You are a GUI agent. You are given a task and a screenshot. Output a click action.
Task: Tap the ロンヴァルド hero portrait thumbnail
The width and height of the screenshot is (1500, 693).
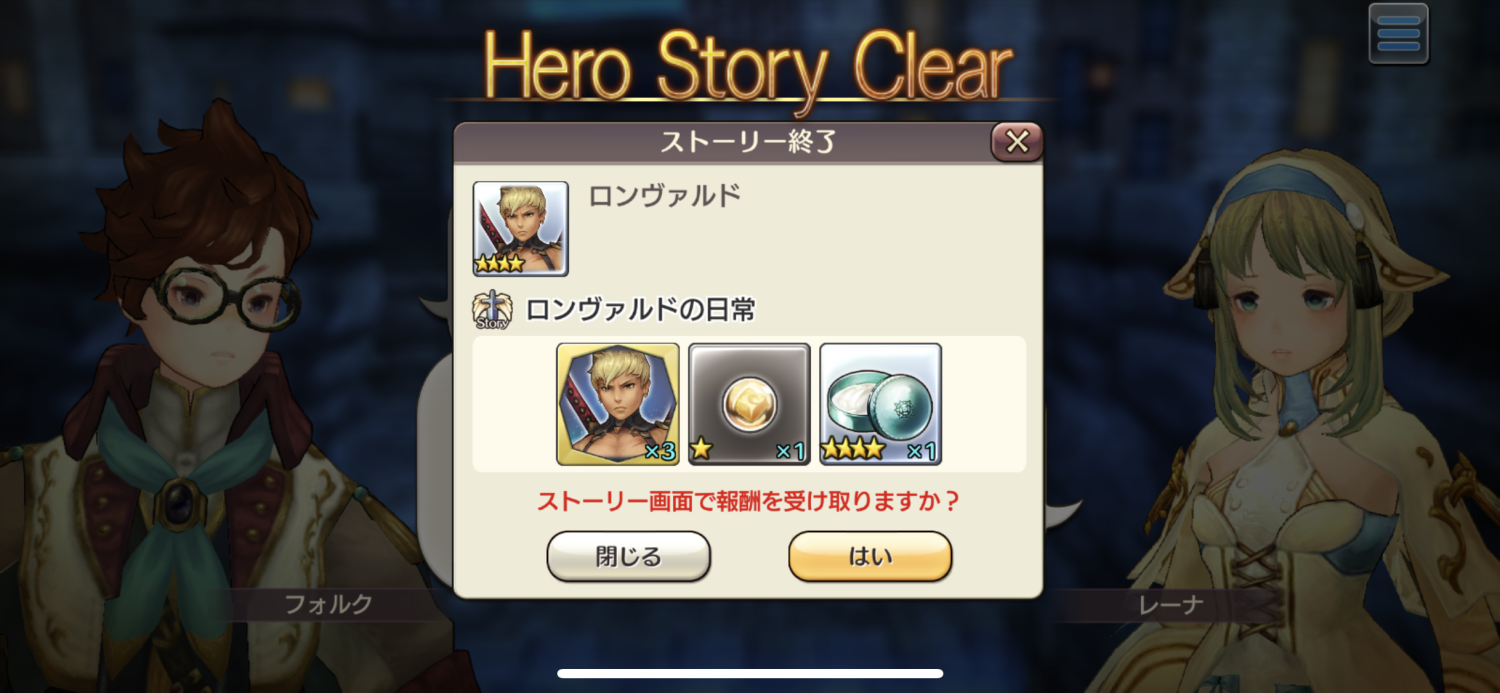(520, 228)
